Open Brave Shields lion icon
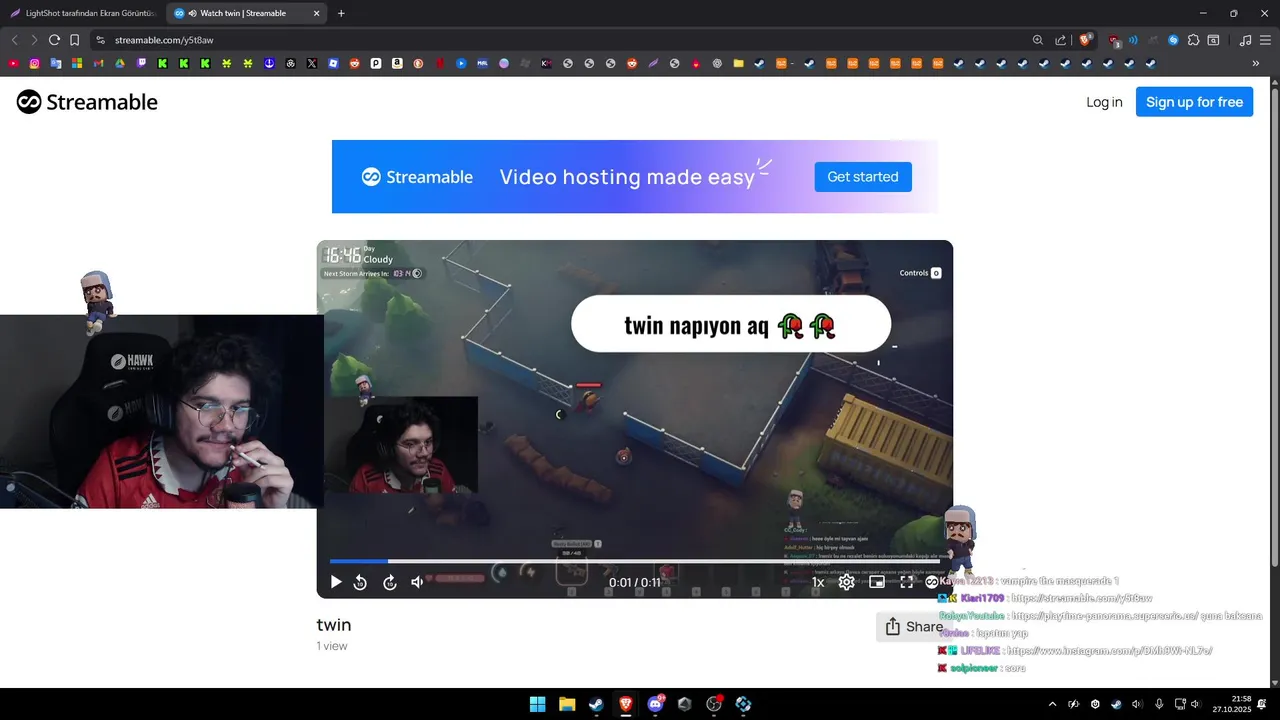Viewport: 1280px width, 720px height. [1085, 40]
